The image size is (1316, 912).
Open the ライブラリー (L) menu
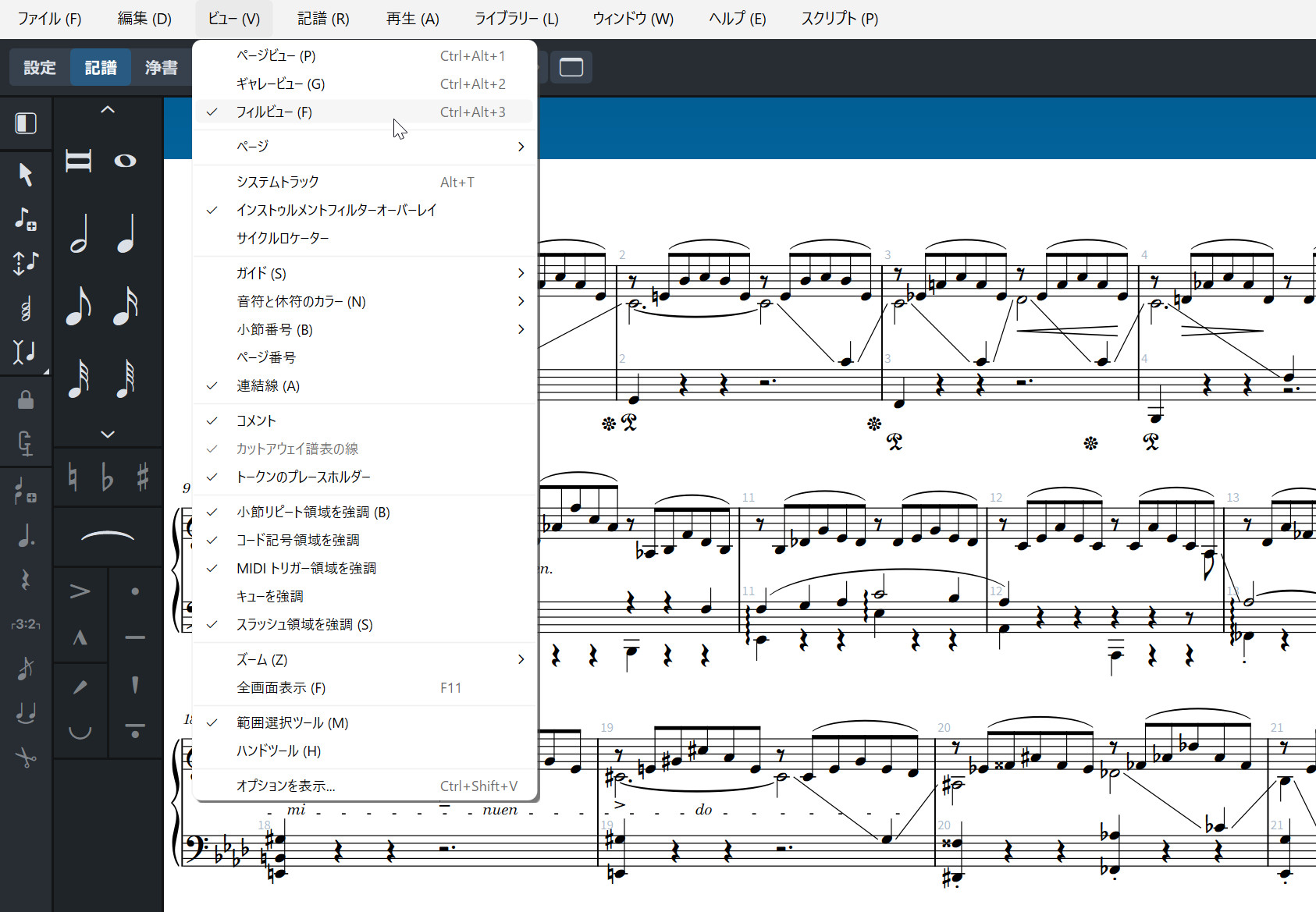pos(517,19)
